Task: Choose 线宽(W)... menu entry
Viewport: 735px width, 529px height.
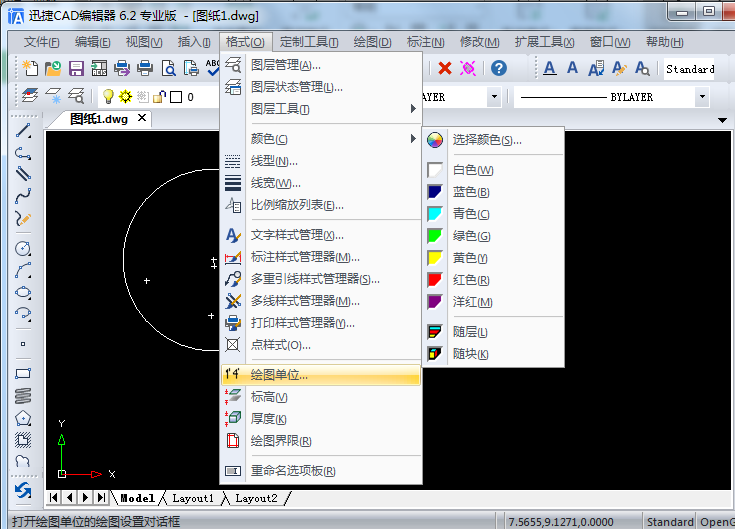Action: pyautogui.click(x=321, y=183)
